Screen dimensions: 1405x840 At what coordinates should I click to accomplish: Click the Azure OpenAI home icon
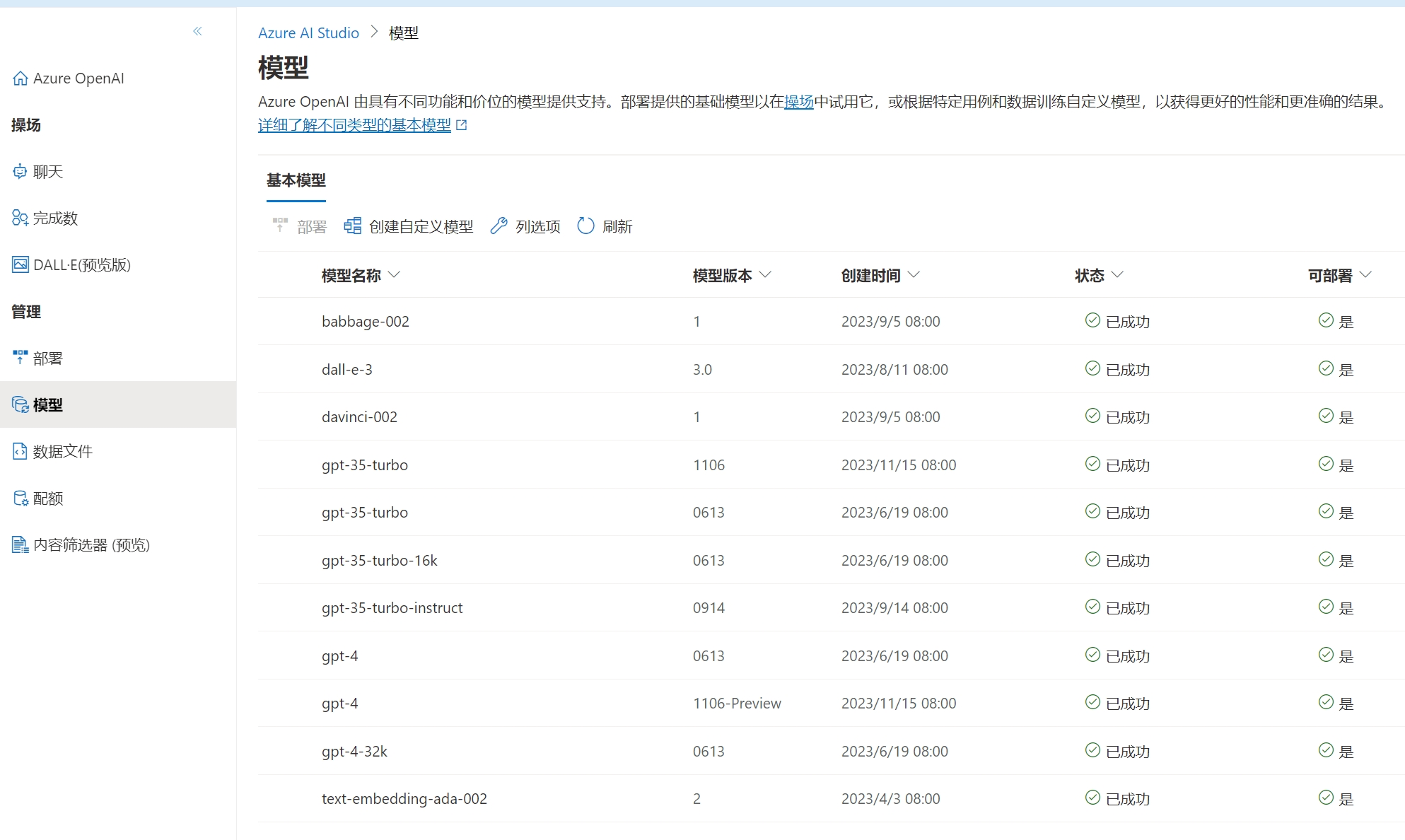coord(21,78)
